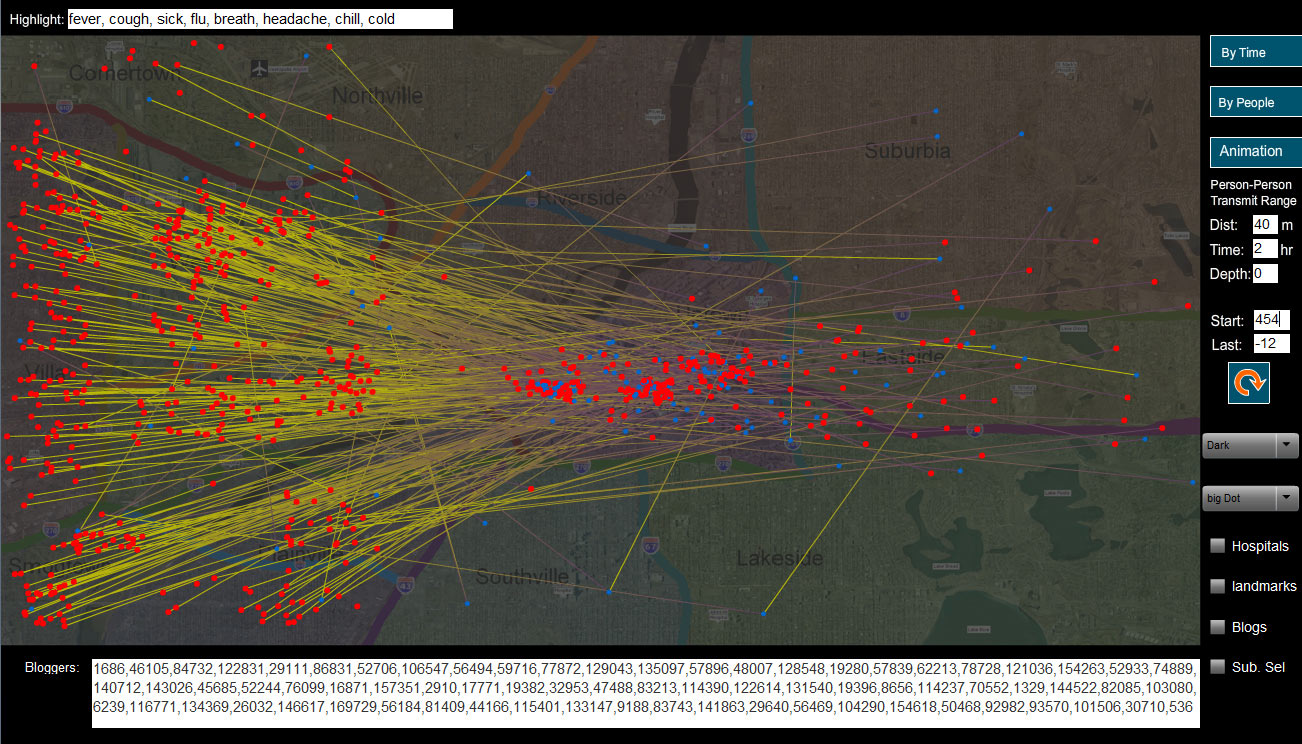Screen dimensions: 1302x744
Task: Open the Dark theme dropdown
Action: [1250, 446]
